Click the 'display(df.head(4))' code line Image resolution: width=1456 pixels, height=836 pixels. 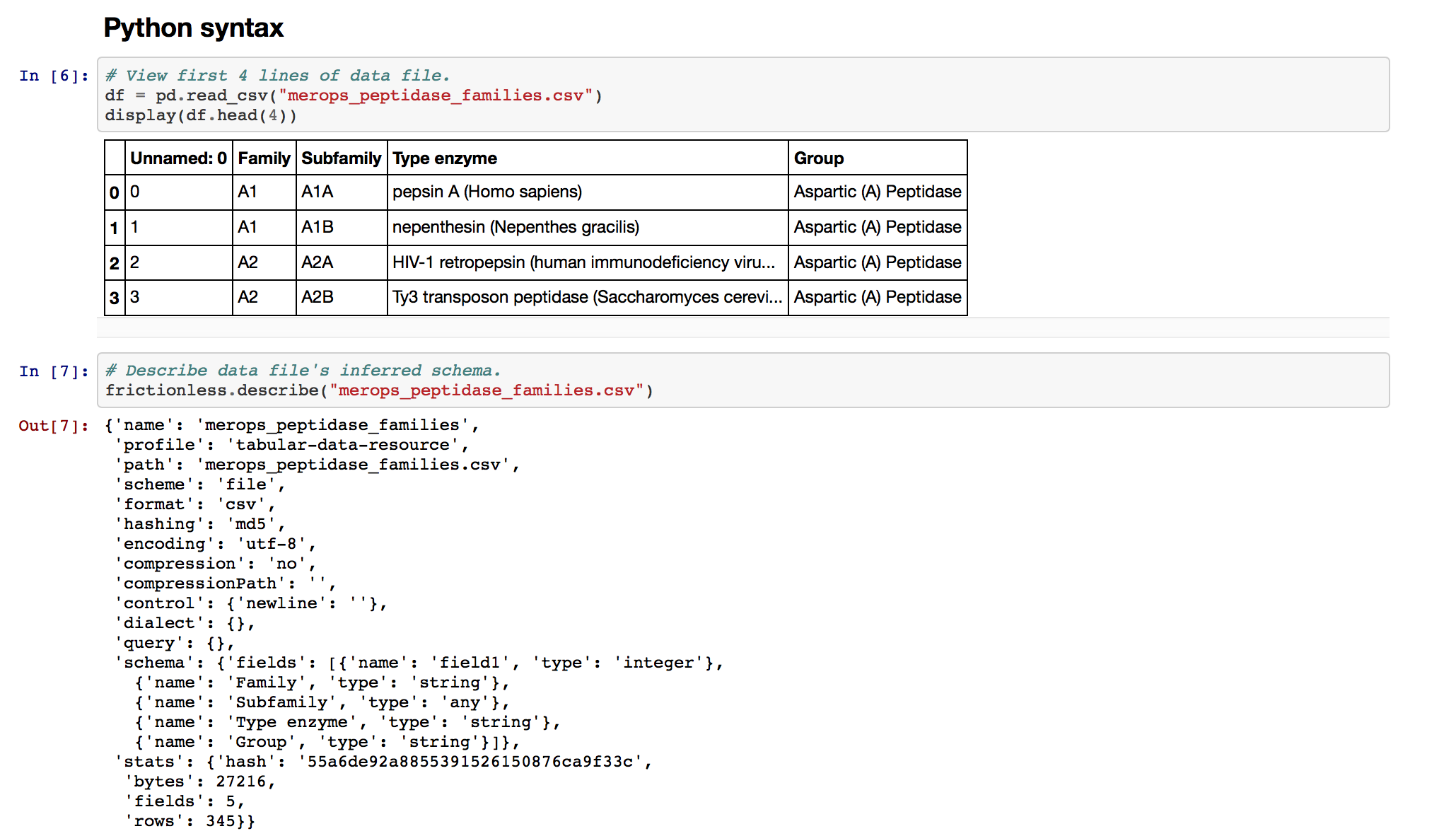coord(201,115)
